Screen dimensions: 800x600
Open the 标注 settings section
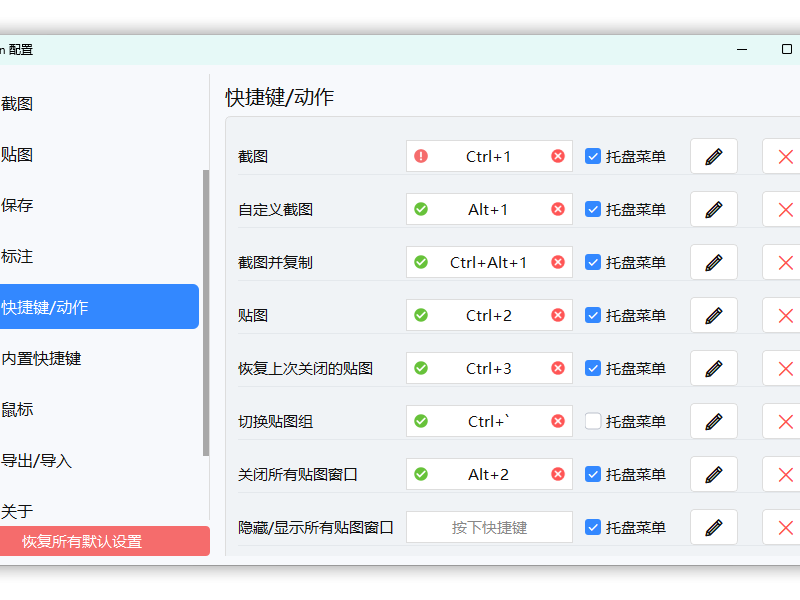(x=99, y=256)
